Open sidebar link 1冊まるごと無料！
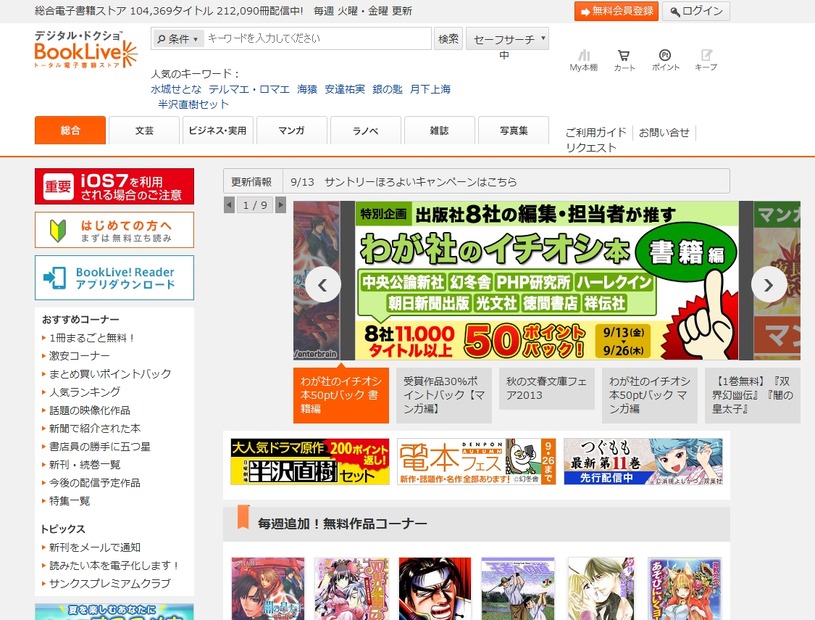 pyautogui.click(x=91, y=338)
